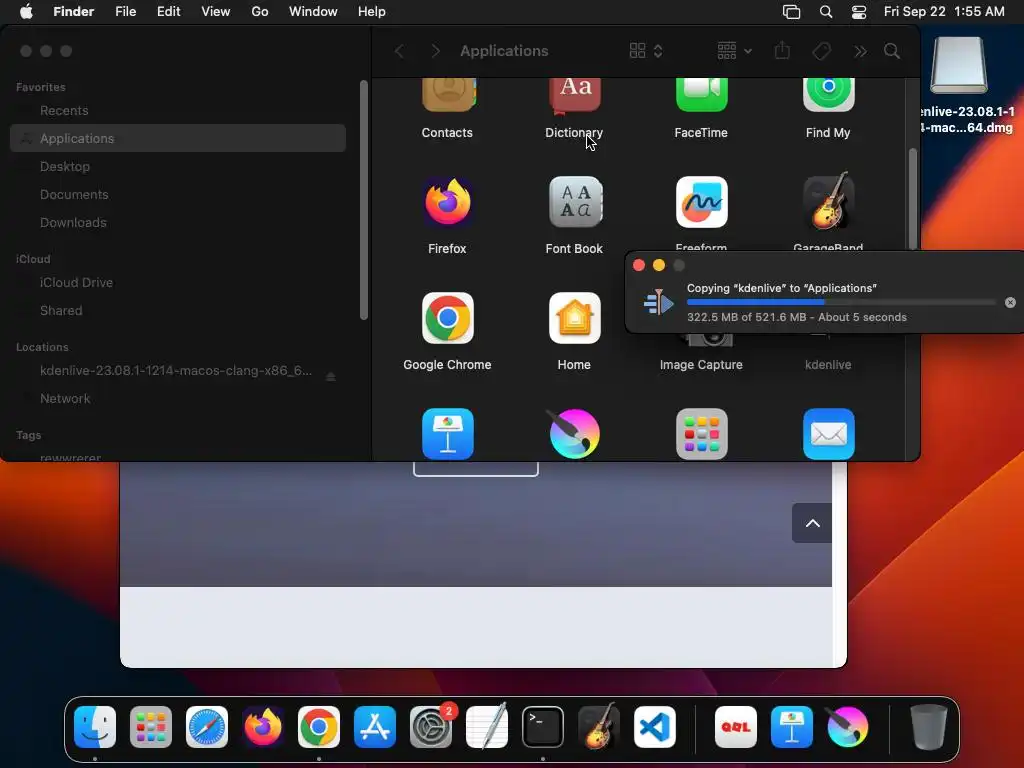Open the Group By dropdown in toolbar
Screen dimensions: 1024x768
click(x=735, y=51)
